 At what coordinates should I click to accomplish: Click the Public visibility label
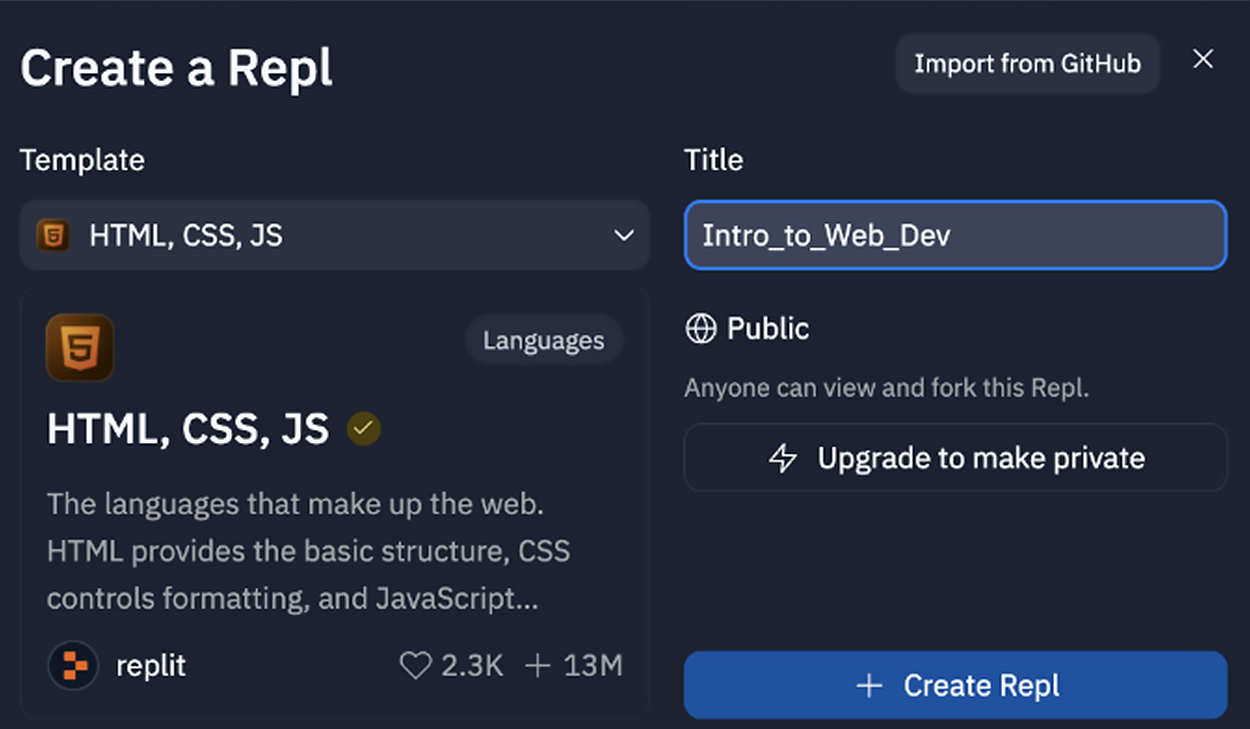coord(768,328)
